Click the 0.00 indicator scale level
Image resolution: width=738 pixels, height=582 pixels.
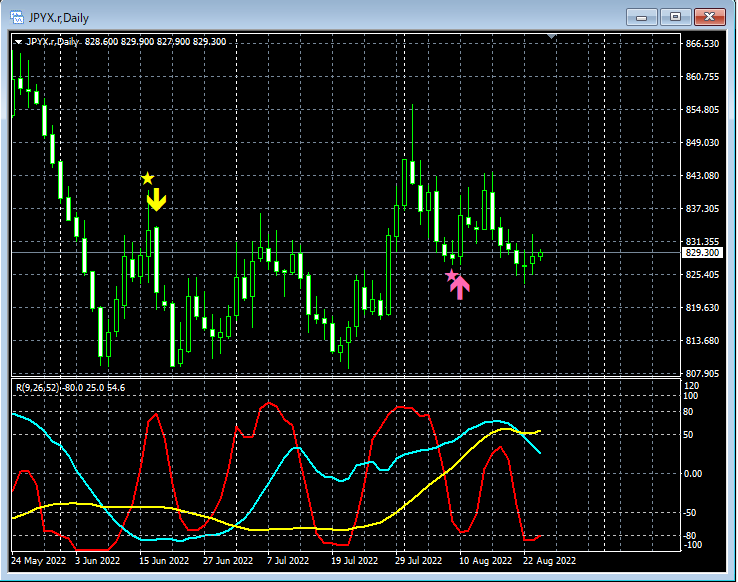point(693,474)
